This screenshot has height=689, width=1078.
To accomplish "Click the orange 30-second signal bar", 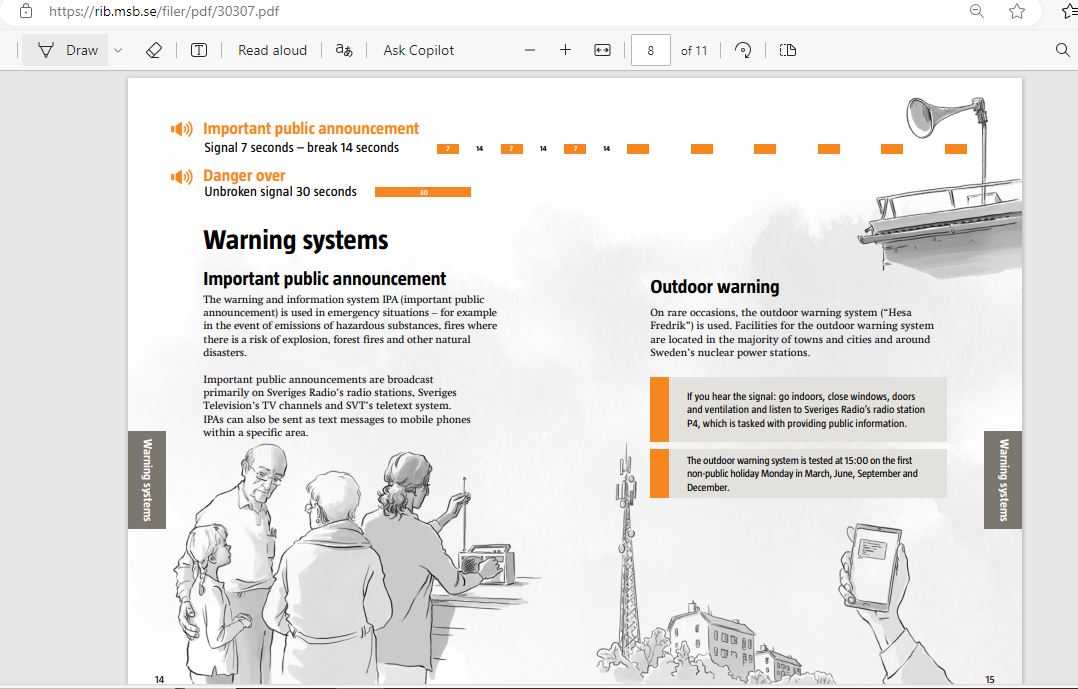I will (423, 193).
